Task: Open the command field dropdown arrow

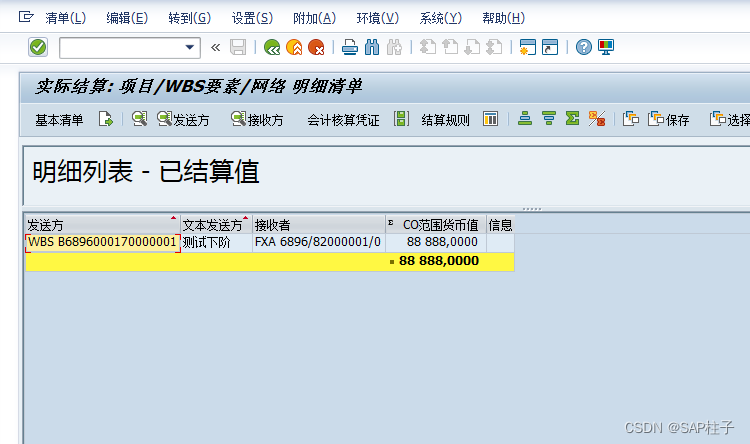Action: (190, 48)
